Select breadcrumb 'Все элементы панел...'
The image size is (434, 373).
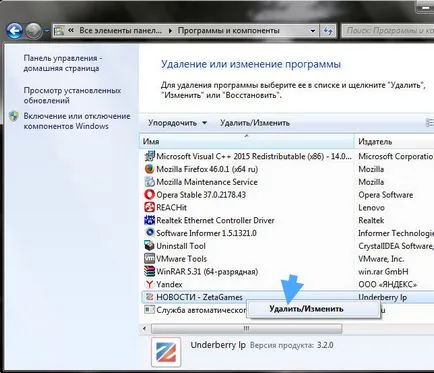point(120,31)
